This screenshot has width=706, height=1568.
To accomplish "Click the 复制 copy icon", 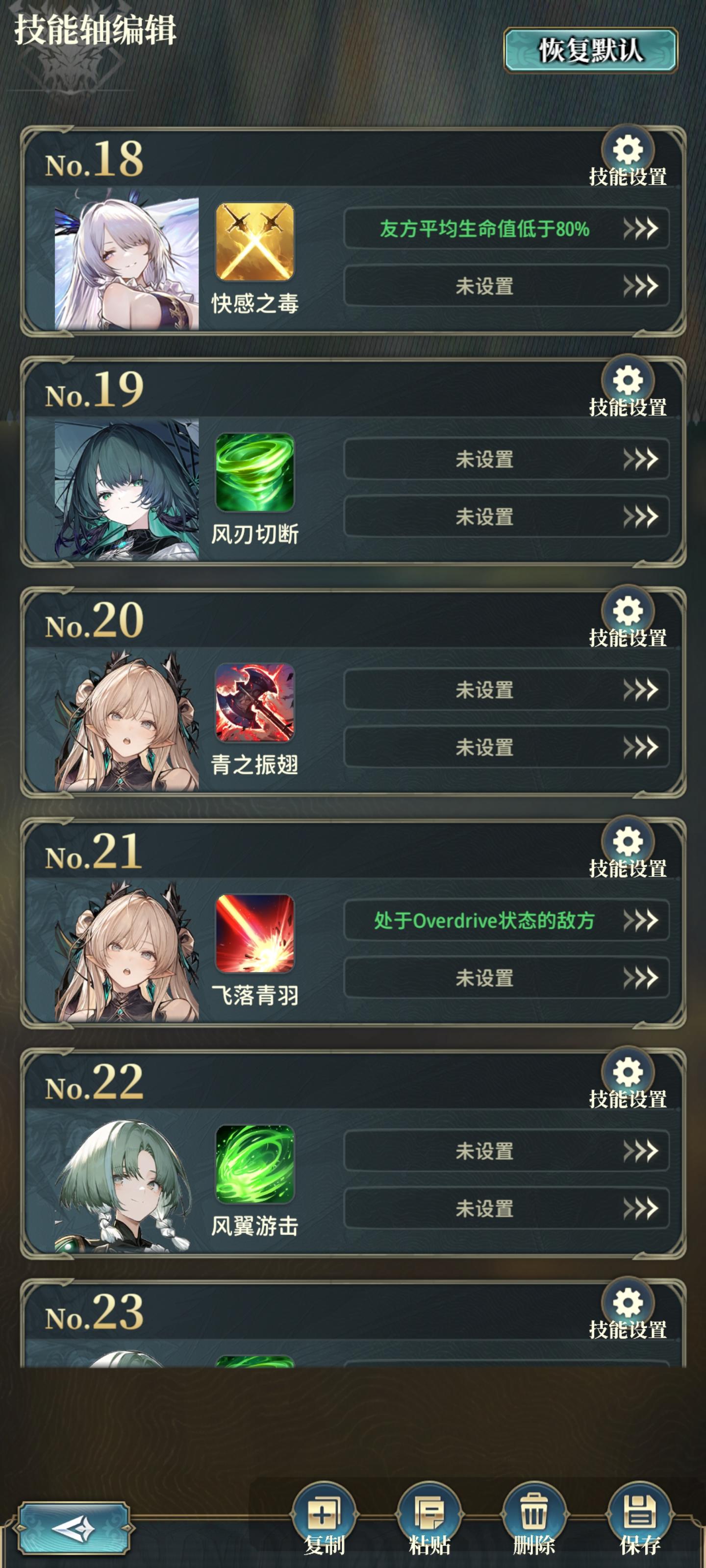I will [x=324, y=1514].
